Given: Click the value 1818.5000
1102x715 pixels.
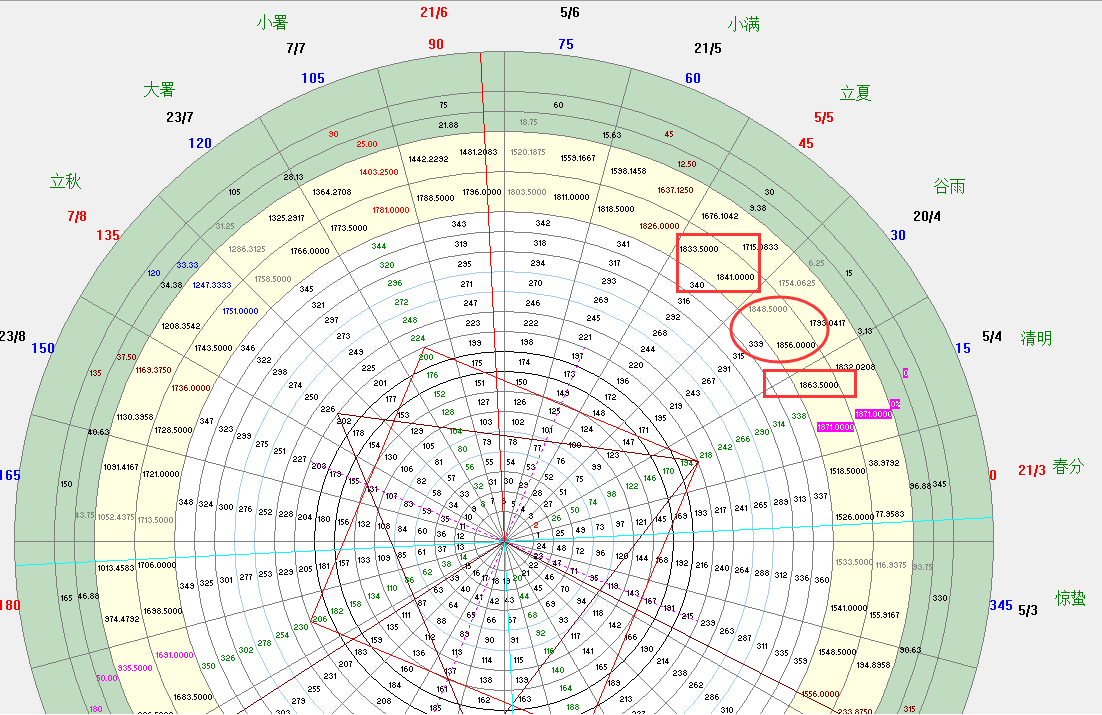Looking at the screenshot, I should 616,210.
